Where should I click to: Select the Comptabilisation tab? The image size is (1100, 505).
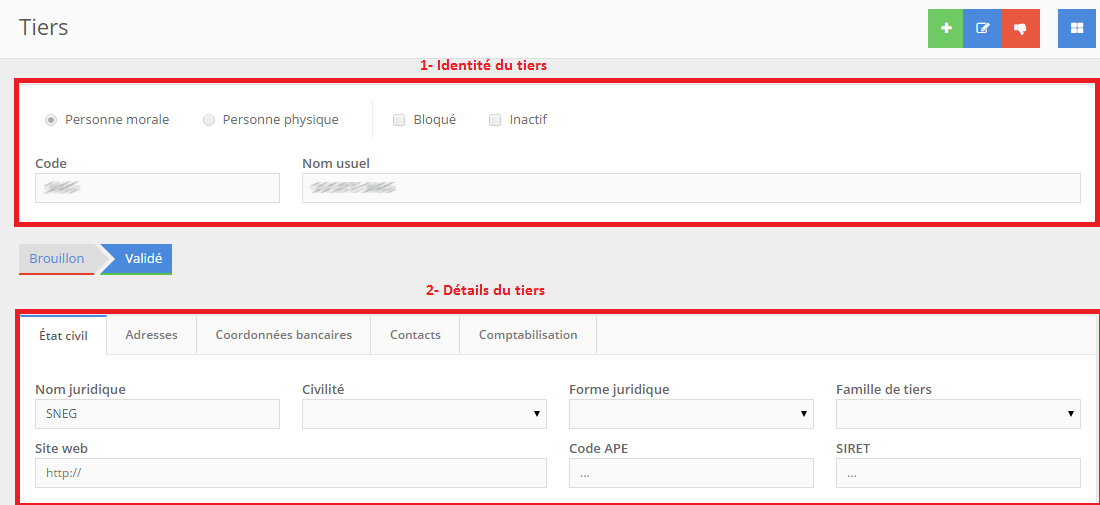point(528,335)
